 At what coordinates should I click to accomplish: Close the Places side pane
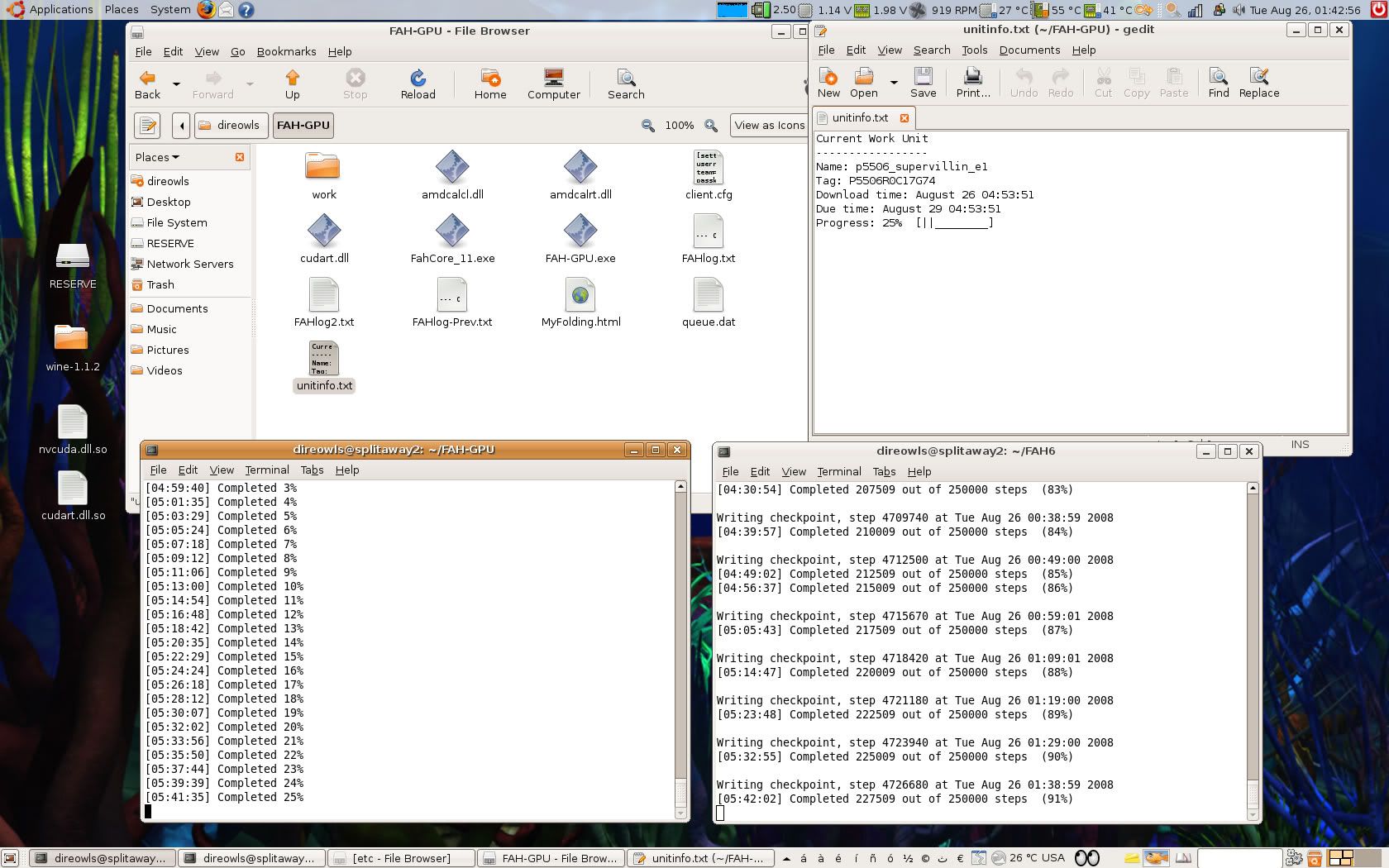click(240, 157)
